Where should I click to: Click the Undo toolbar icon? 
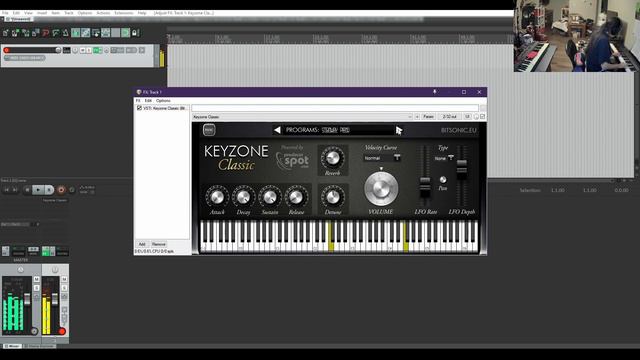(46, 33)
